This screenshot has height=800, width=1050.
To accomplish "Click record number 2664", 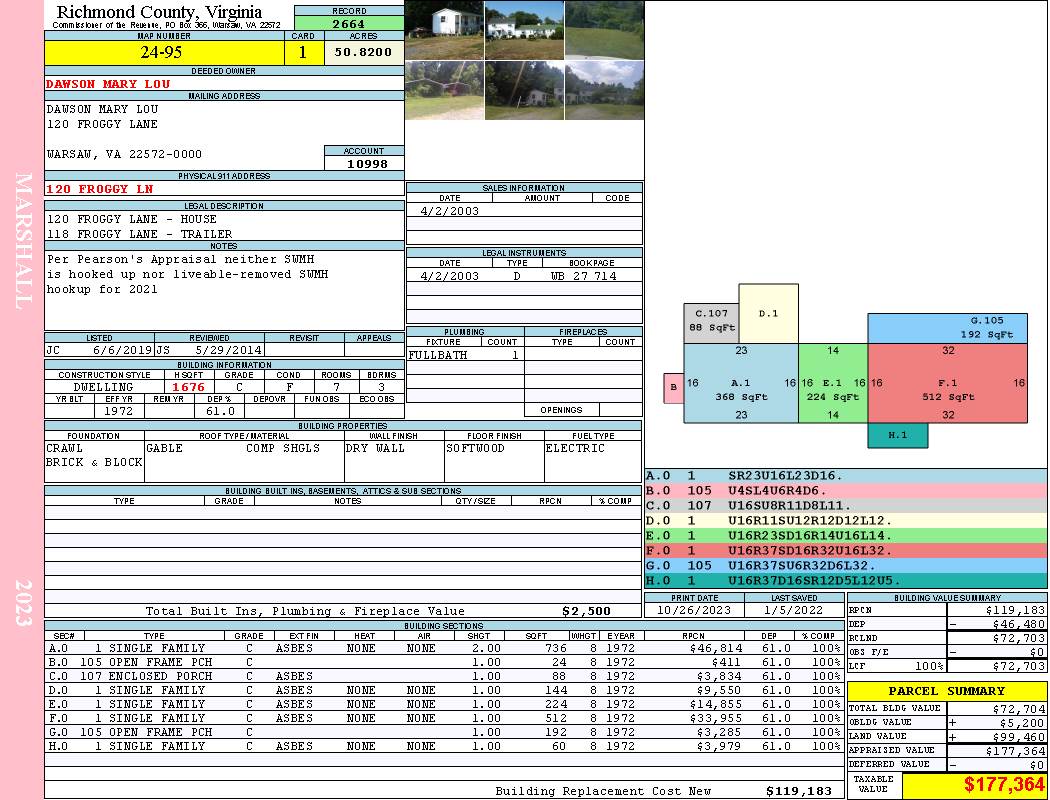I will [349, 24].
